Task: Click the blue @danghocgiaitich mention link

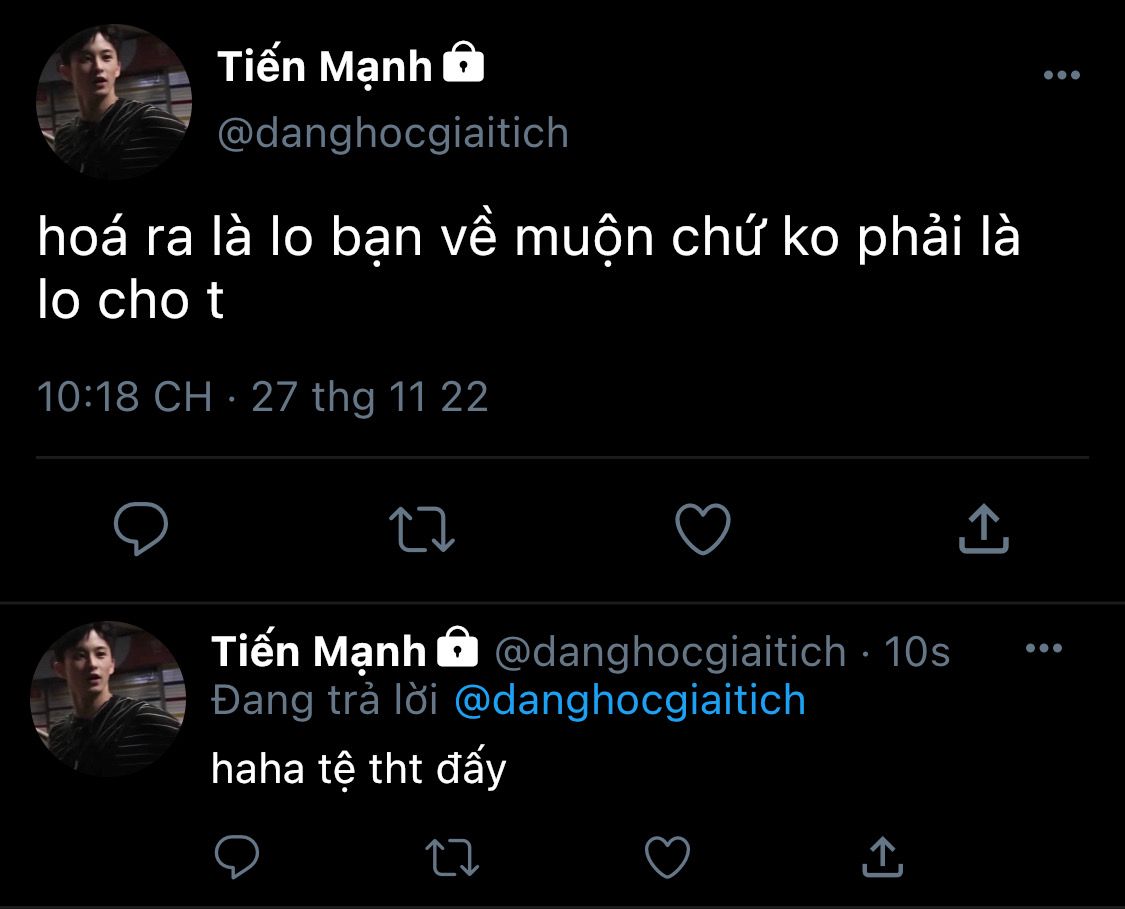Action: [x=629, y=700]
